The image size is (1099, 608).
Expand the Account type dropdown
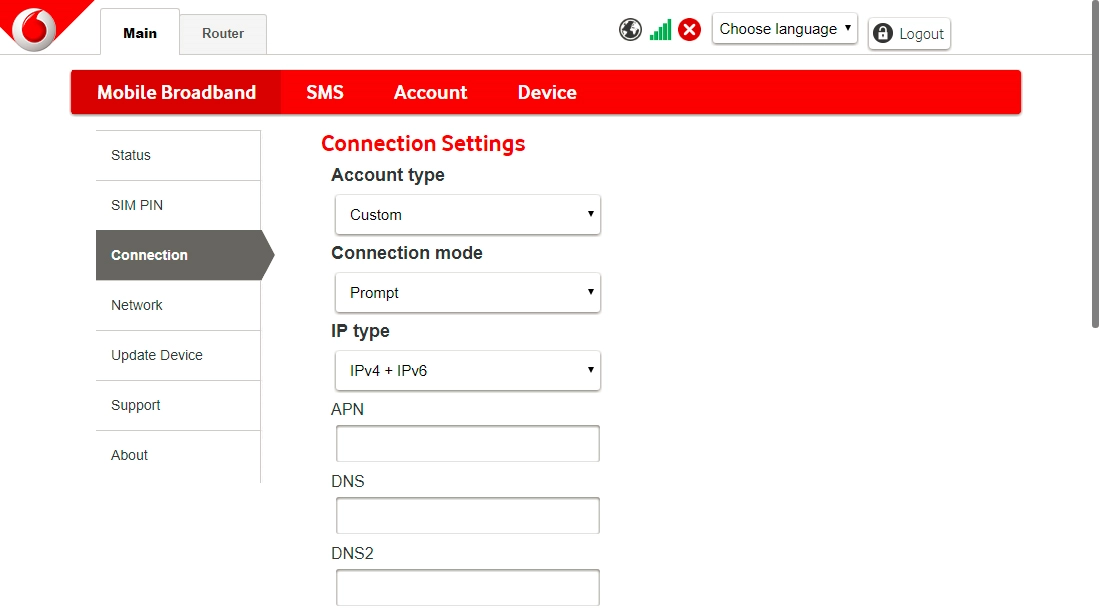(x=467, y=215)
